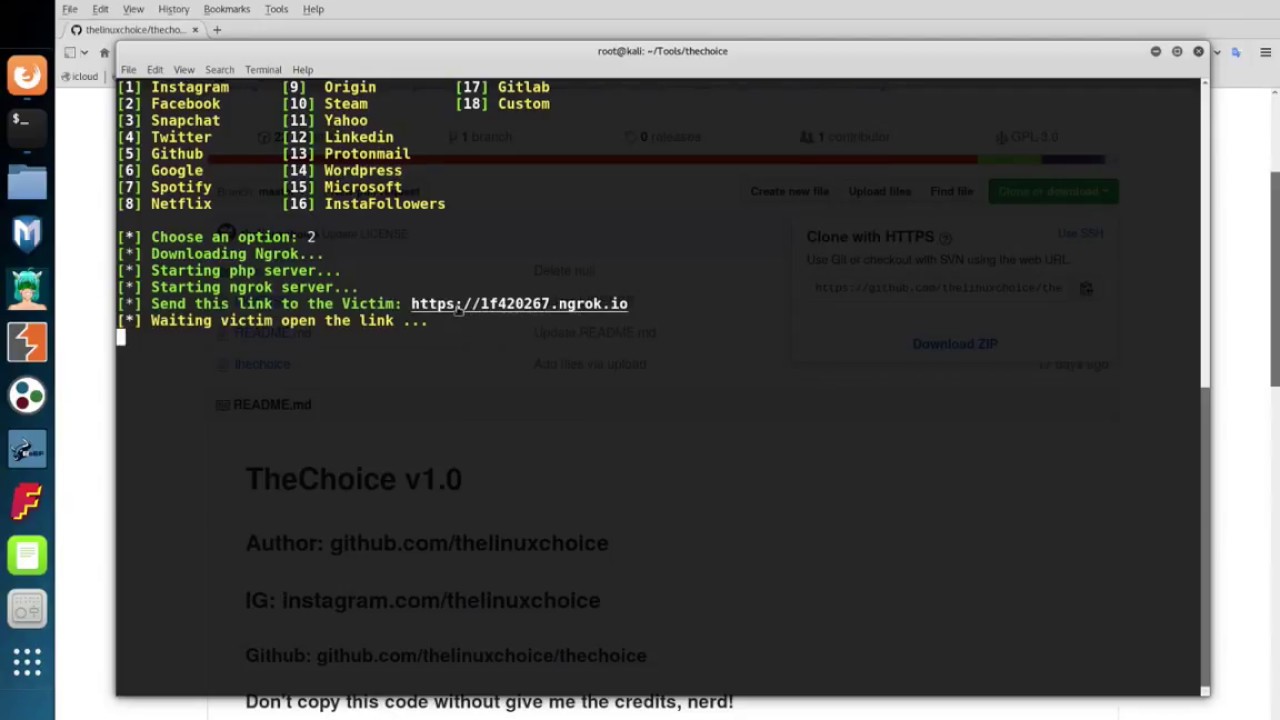Open terminal Help menu

pyautogui.click(x=302, y=70)
